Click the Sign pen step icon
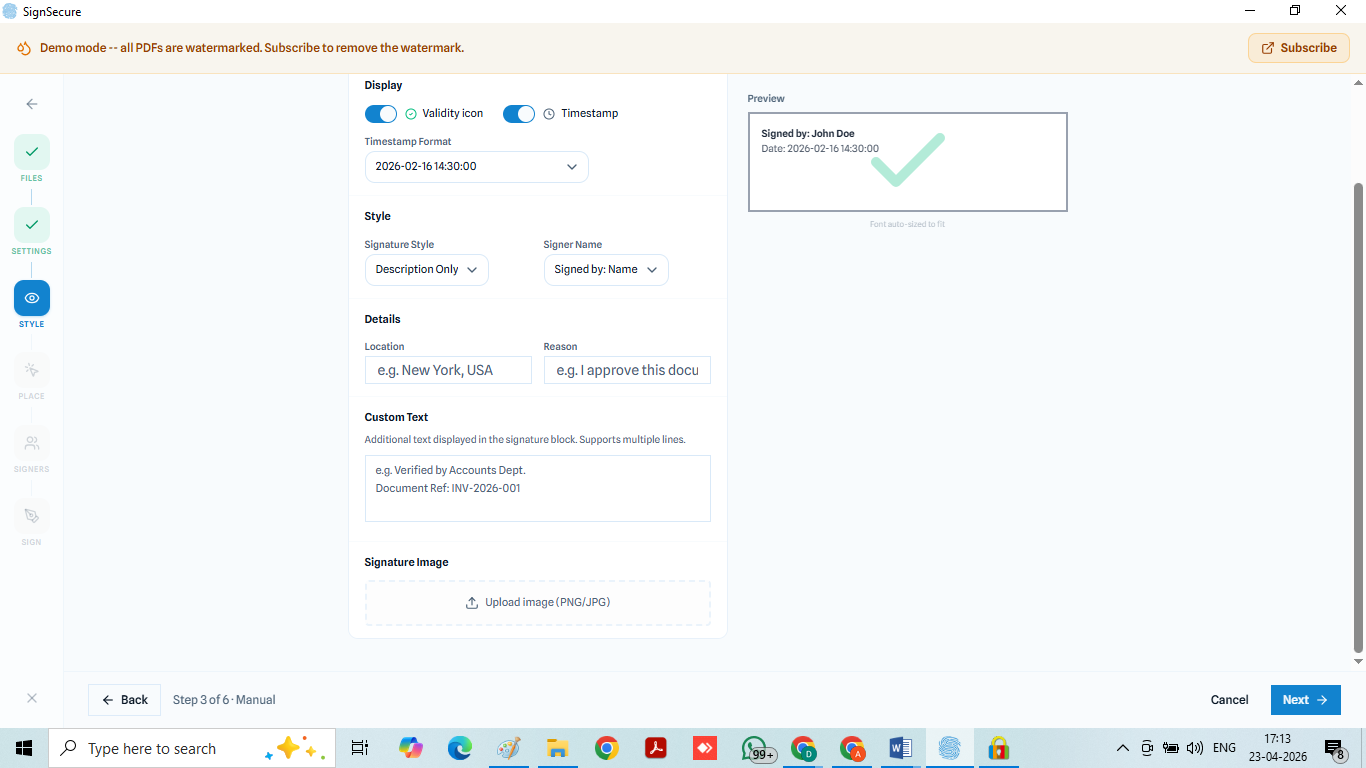The image size is (1366, 768). pyautogui.click(x=32, y=516)
